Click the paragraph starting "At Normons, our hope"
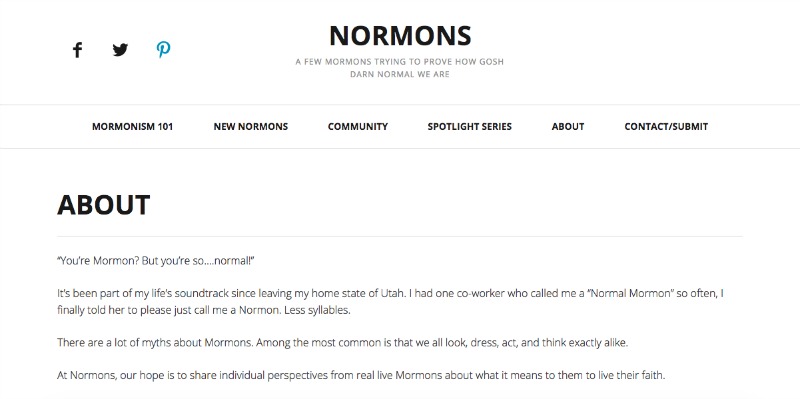The image size is (800, 399). point(361,376)
